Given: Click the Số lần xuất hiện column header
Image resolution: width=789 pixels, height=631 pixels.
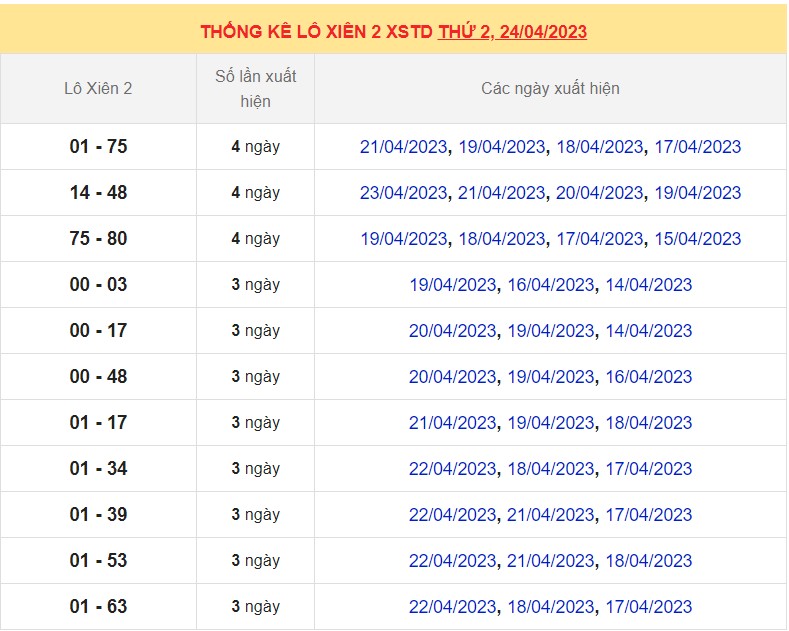Looking at the screenshot, I should tap(255, 88).
